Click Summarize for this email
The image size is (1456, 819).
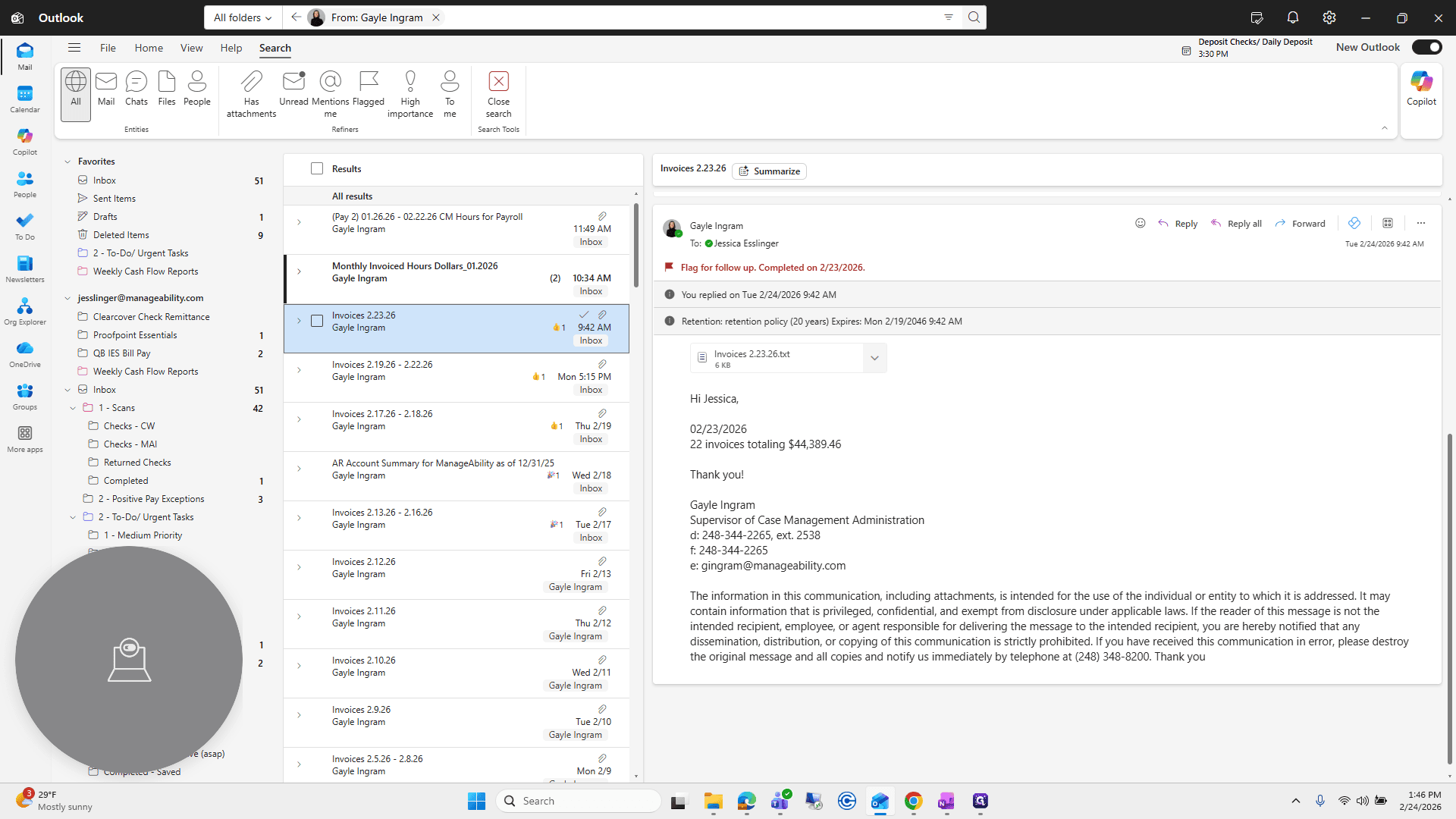[769, 171]
